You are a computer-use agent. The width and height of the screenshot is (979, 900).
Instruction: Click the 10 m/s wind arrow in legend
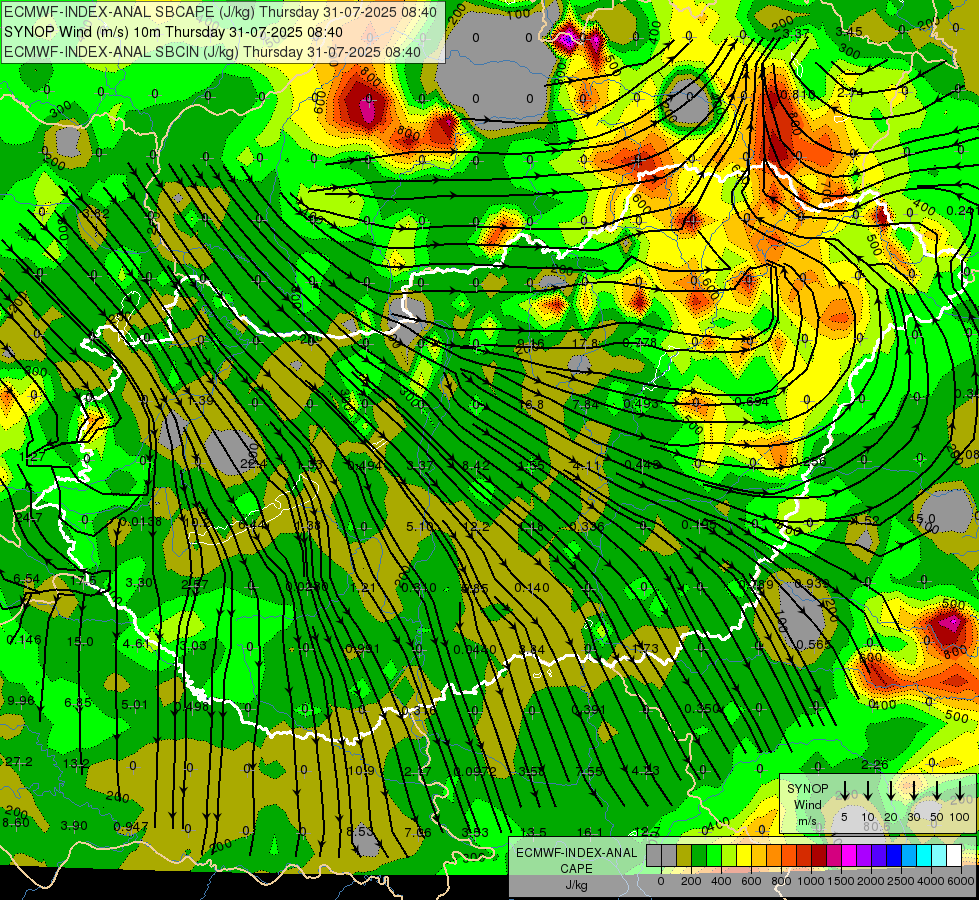[x=867, y=790]
